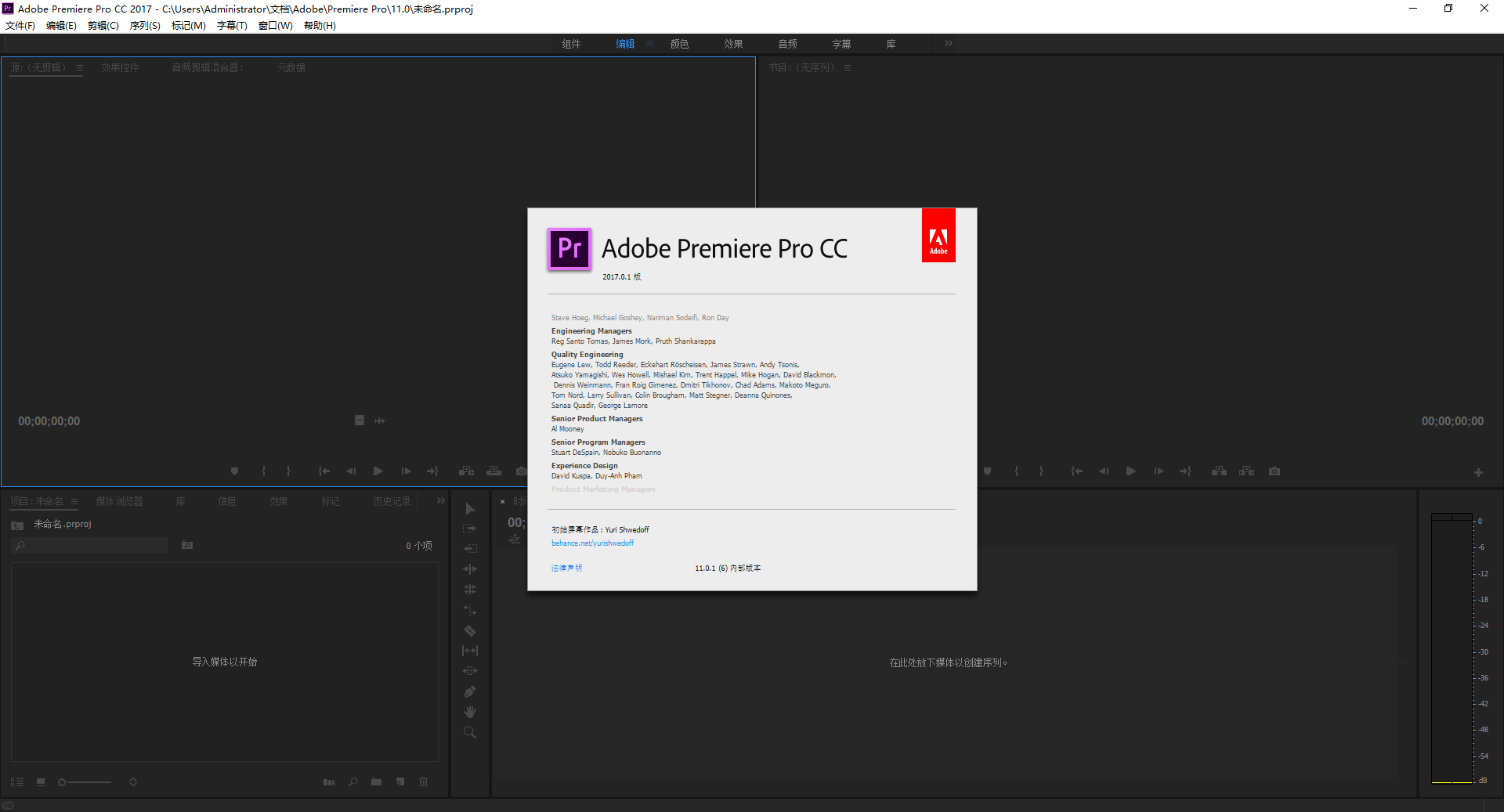Expand hidden Project panel tabs chevron
The height and width of the screenshot is (812, 1504).
pos(441,501)
